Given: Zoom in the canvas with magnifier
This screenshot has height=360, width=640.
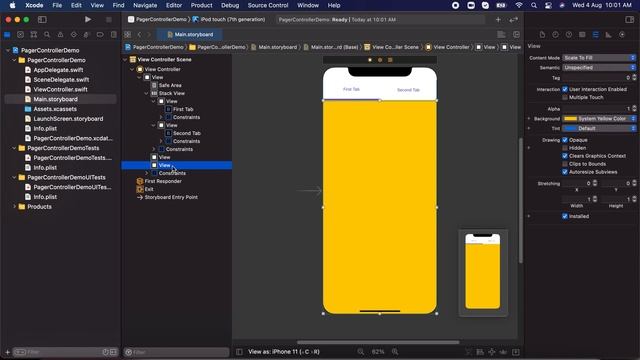Looking at the screenshot, I should tap(395, 352).
